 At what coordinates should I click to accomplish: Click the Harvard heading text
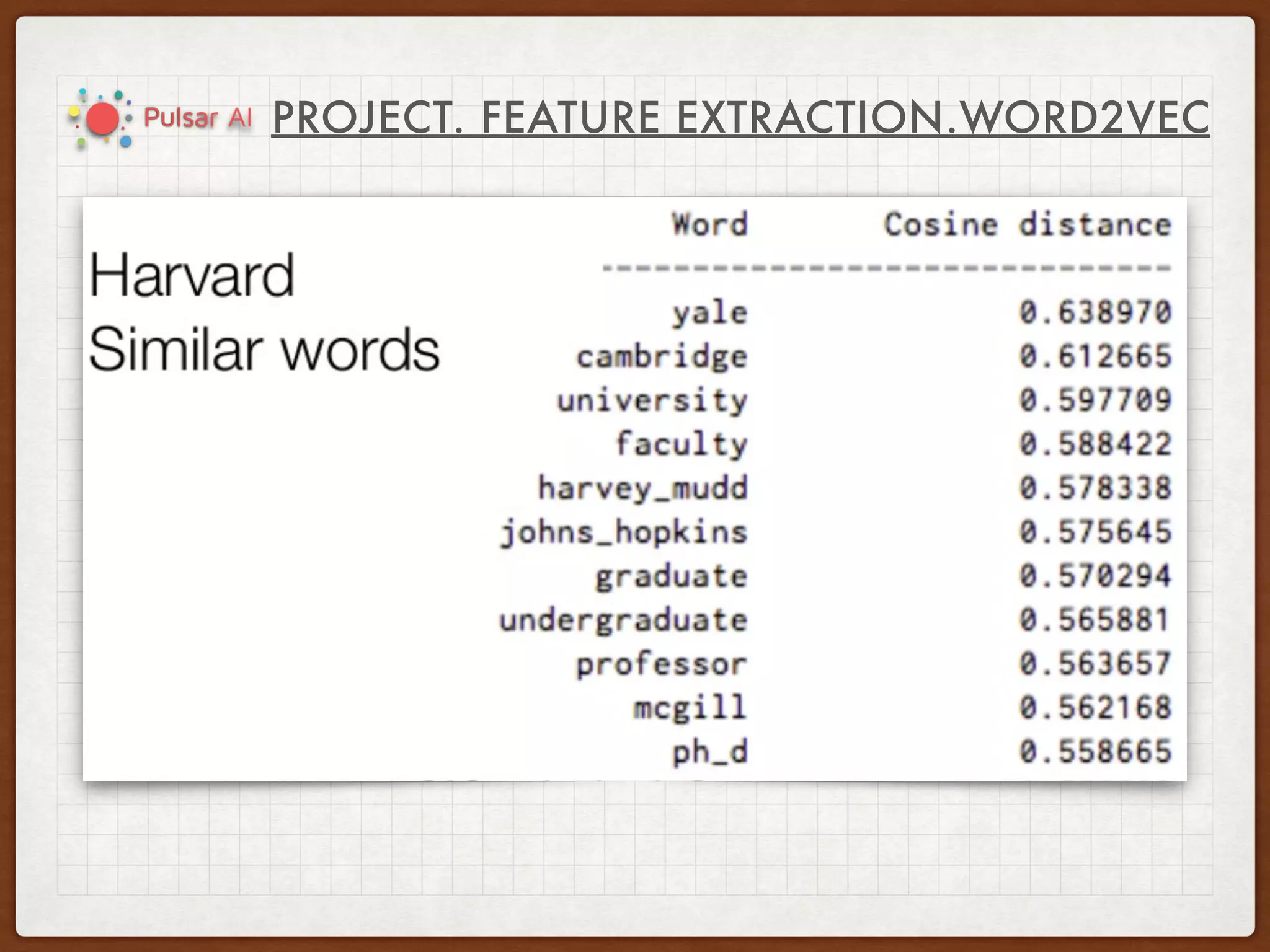click(x=192, y=275)
